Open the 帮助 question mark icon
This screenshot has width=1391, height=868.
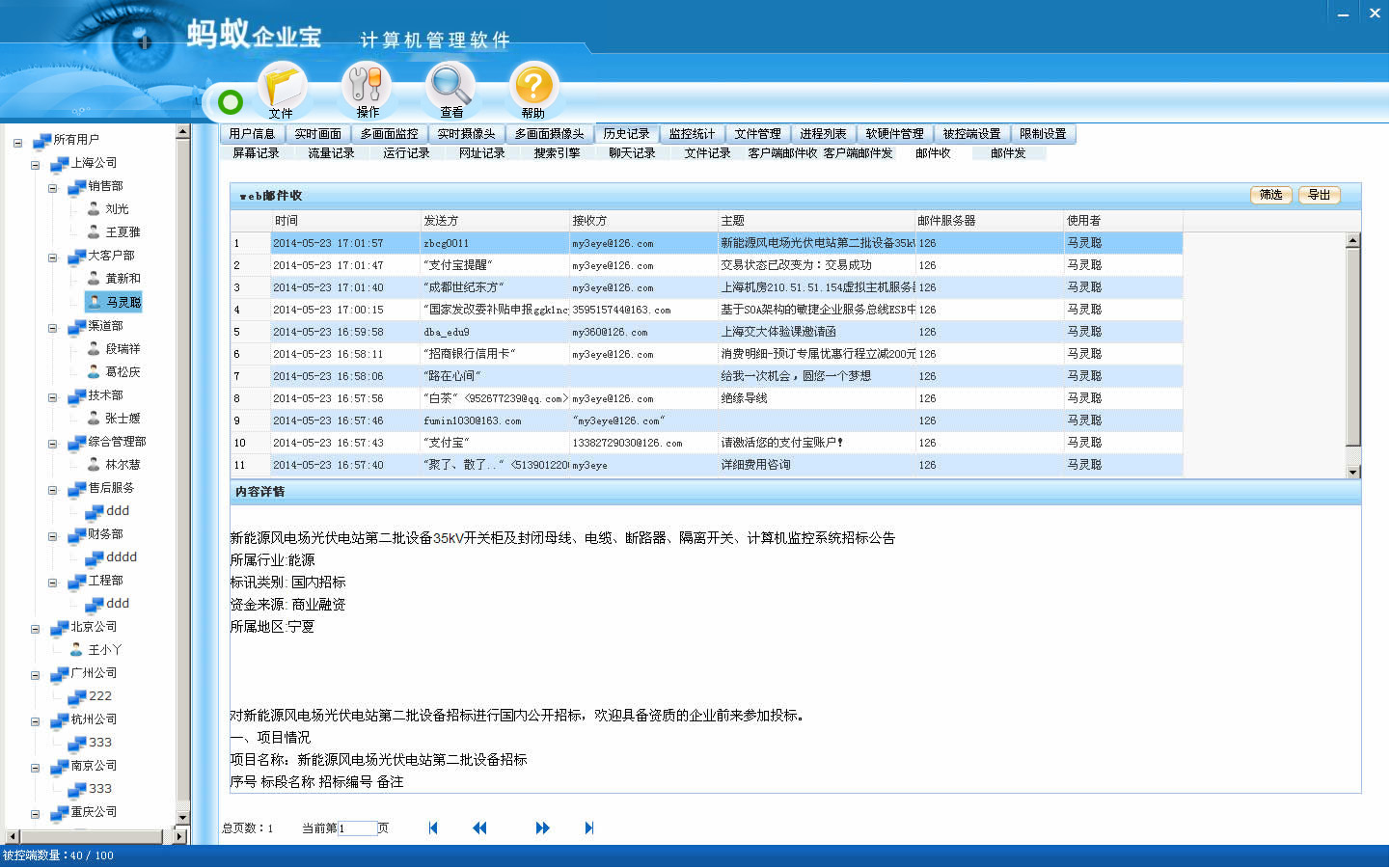point(533,87)
